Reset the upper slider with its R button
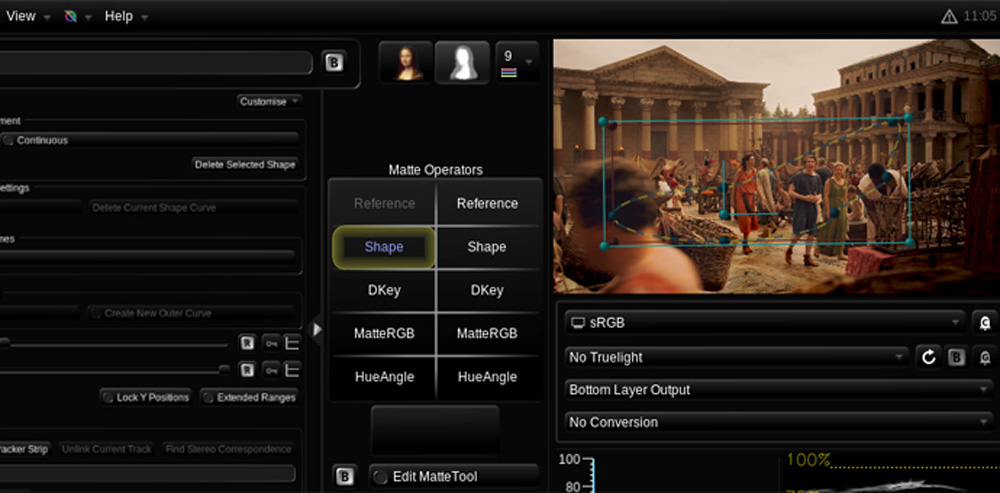This screenshot has width=1000, height=493. pyautogui.click(x=247, y=343)
